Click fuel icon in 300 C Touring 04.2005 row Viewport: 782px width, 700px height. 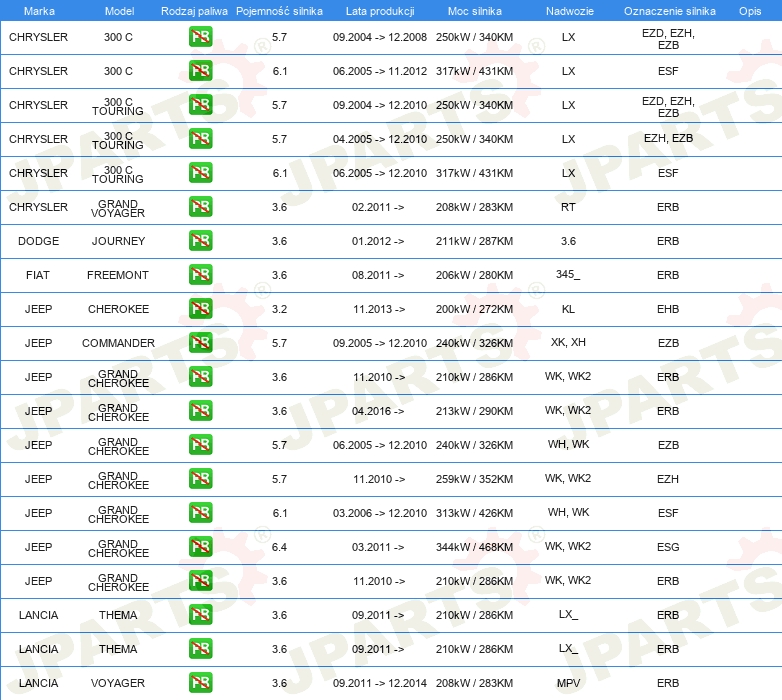pos(200,139)
